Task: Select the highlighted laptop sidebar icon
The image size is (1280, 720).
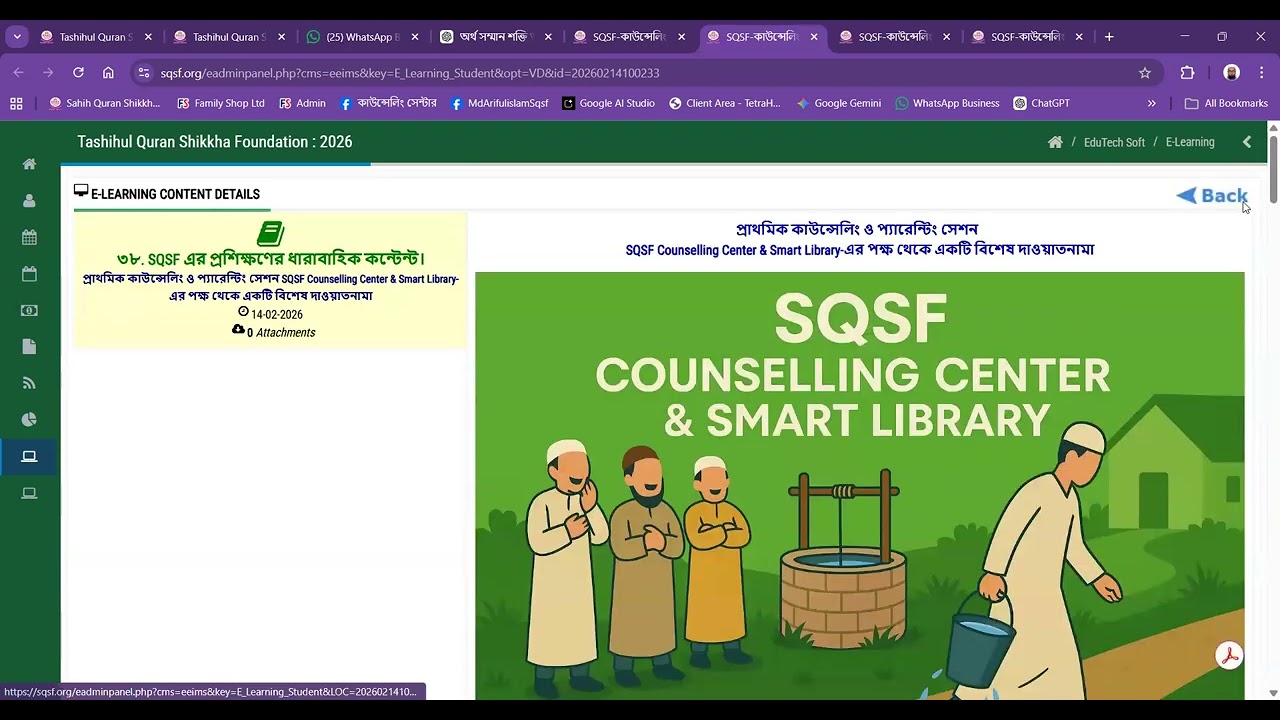Action: click(29, 456)
